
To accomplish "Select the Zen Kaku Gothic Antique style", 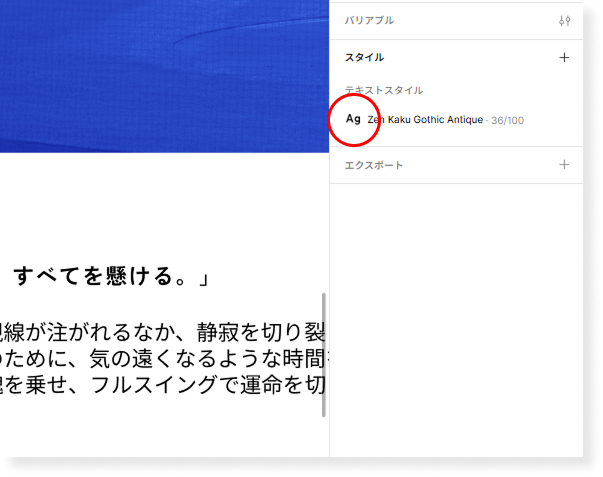I will click(x=425, y=120).
